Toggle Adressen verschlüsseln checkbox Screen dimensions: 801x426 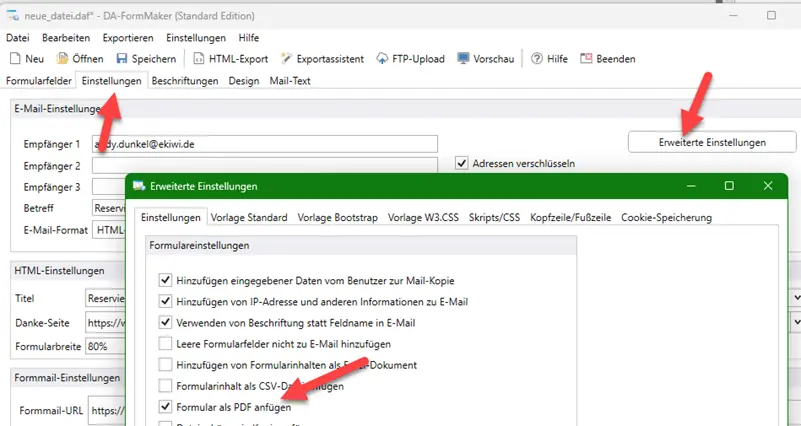[462, 163]
